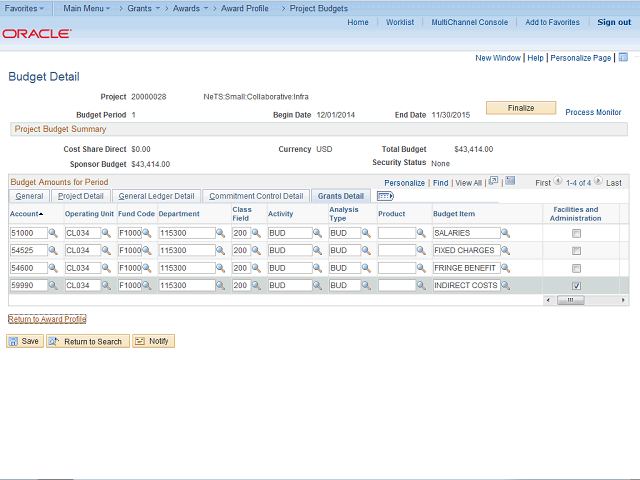Open Product lookup in the 59990 row
The image size is (640, 480).
coord(421,286)
